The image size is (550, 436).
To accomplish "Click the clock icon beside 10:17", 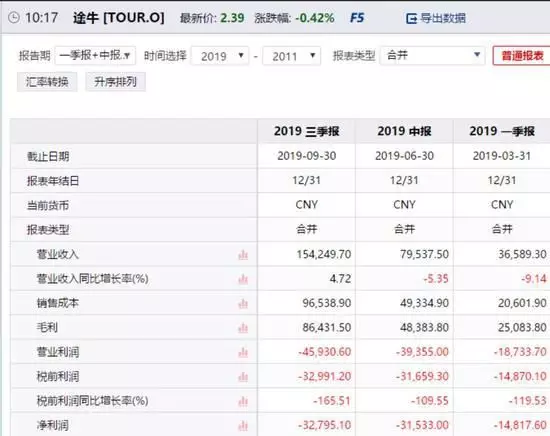I will pos(14,18).
